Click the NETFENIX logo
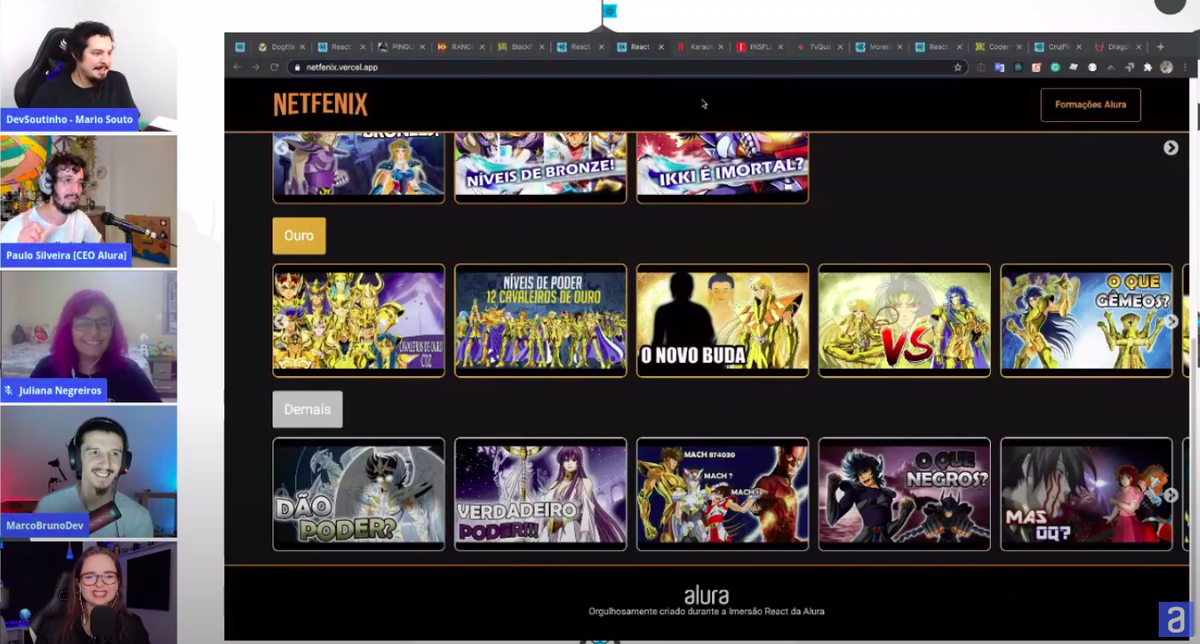The image size is (1200, 644). point(320,104)
